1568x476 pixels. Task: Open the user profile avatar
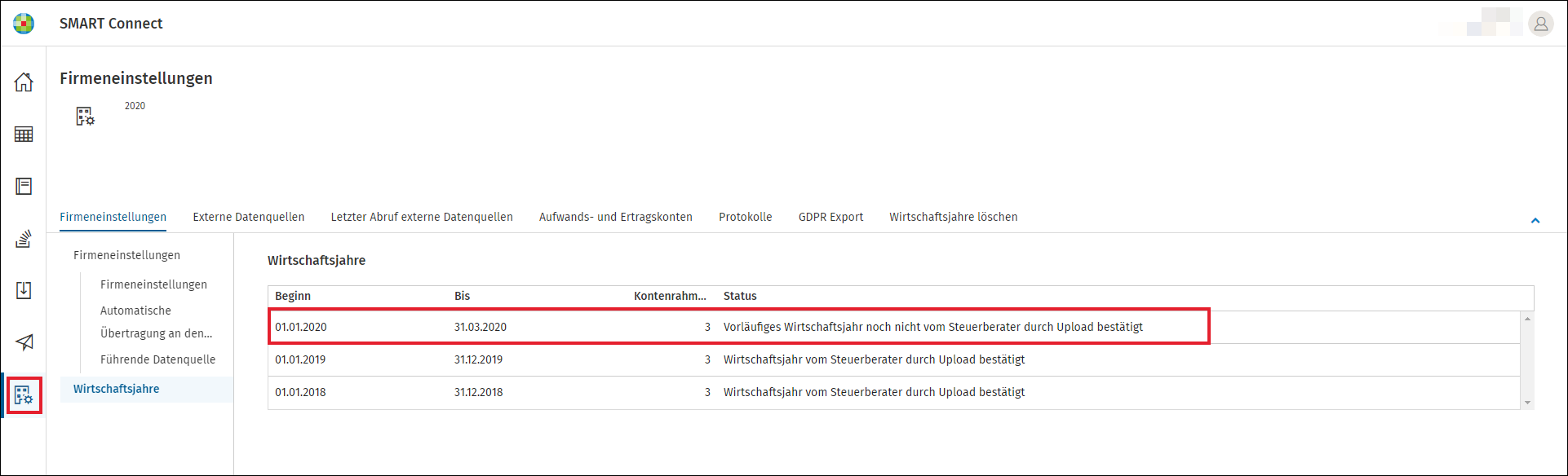tap(1540, 24)
